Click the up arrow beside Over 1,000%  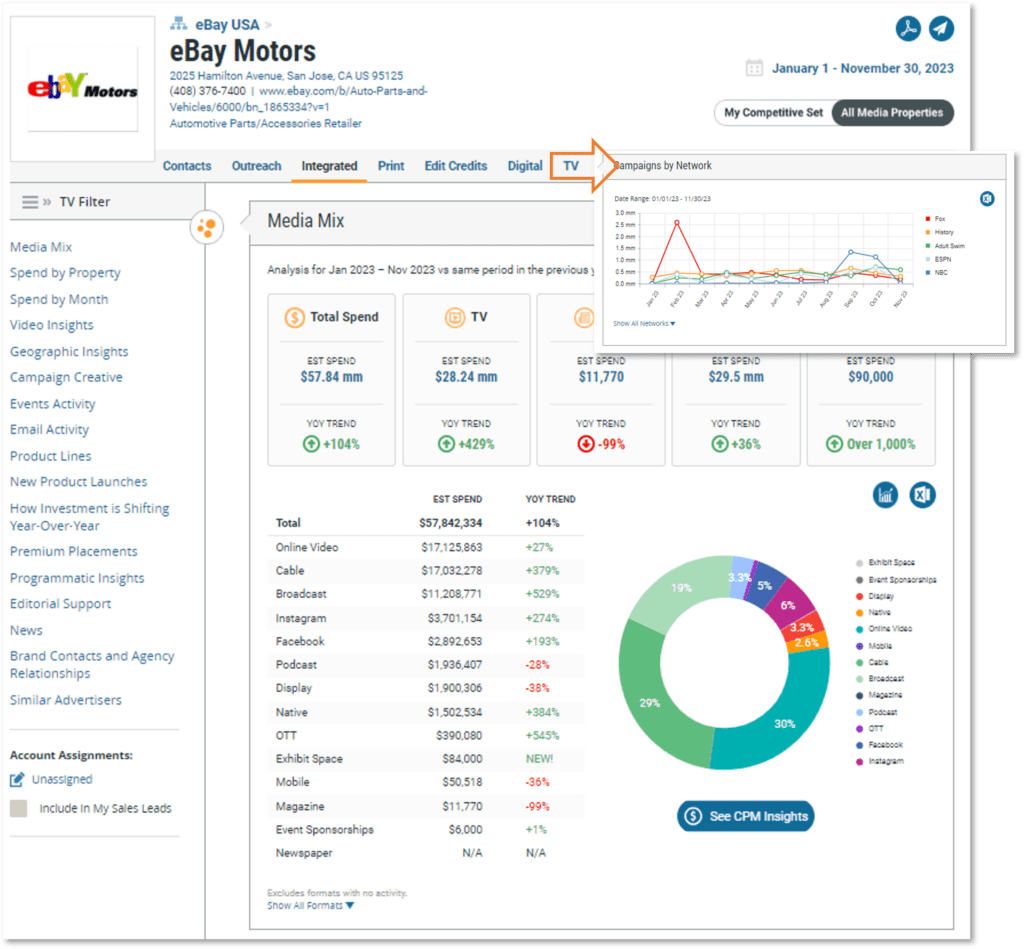coord(834,444)
